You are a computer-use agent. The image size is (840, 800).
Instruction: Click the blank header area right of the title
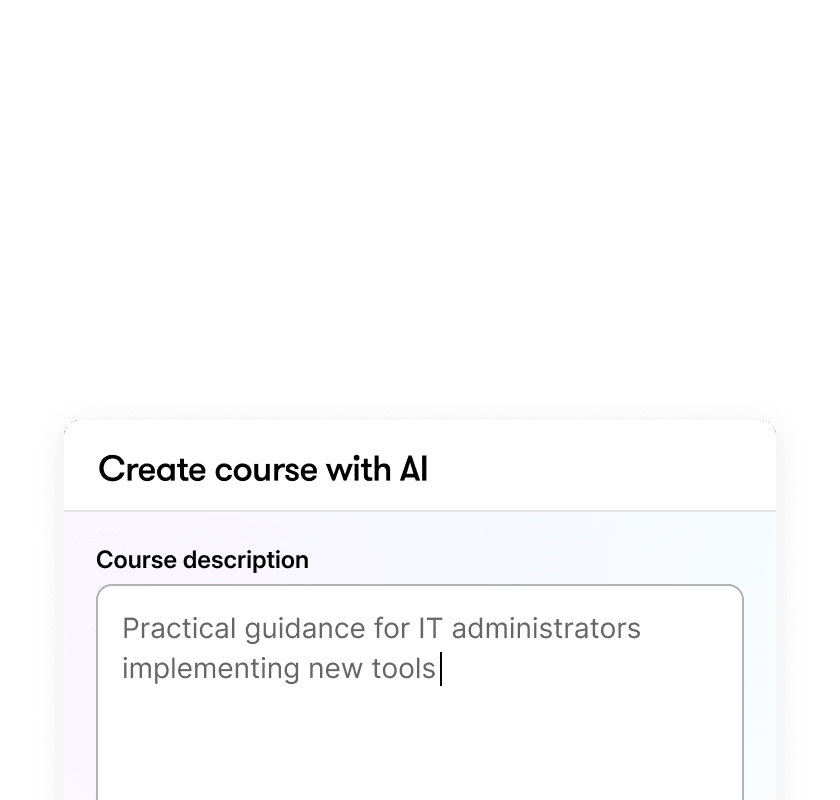tap(600, 469)
